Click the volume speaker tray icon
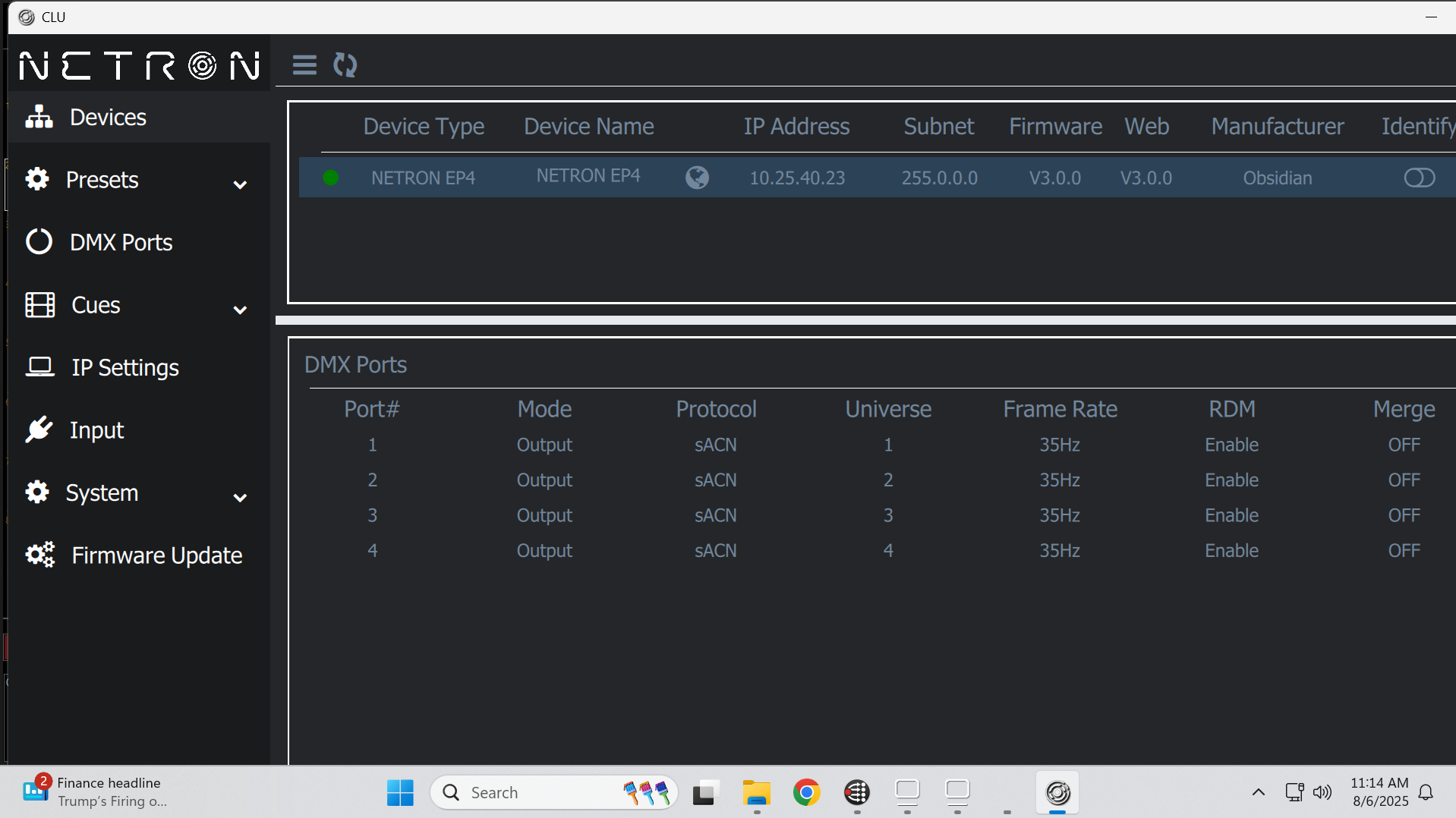Screen dimensions: 1456x818 point(1322,793)
